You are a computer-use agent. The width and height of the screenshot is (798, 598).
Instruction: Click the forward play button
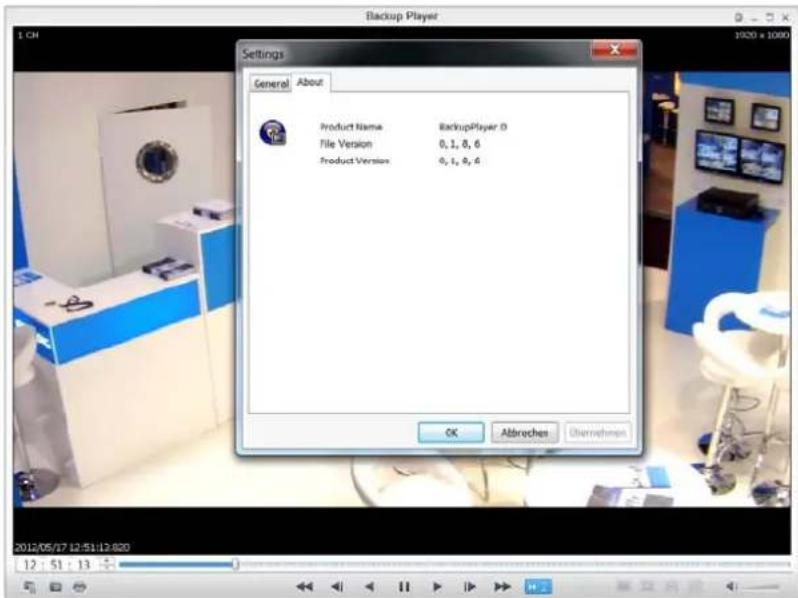(437, 586)
